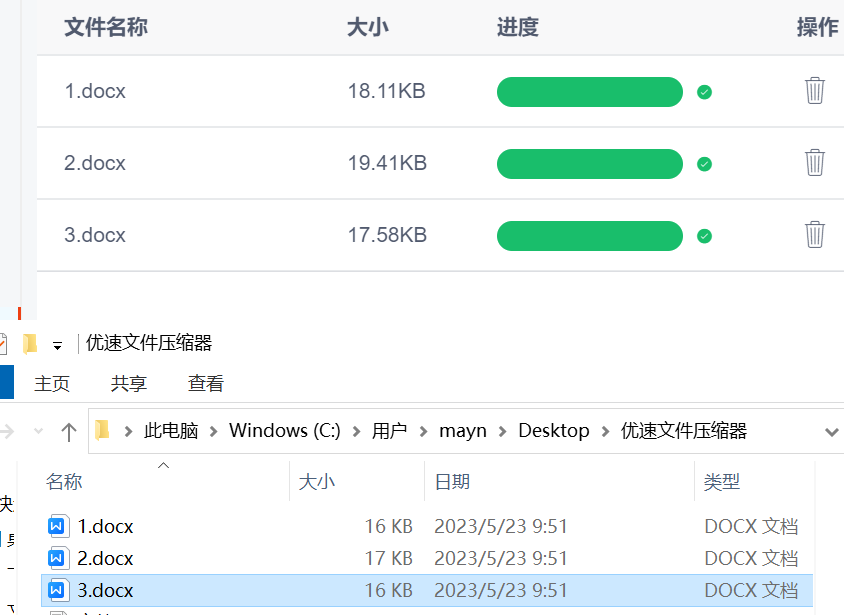844x615 pixels.
Task: Expand the chevron after Desktop in path
Action: pos(605,431)
